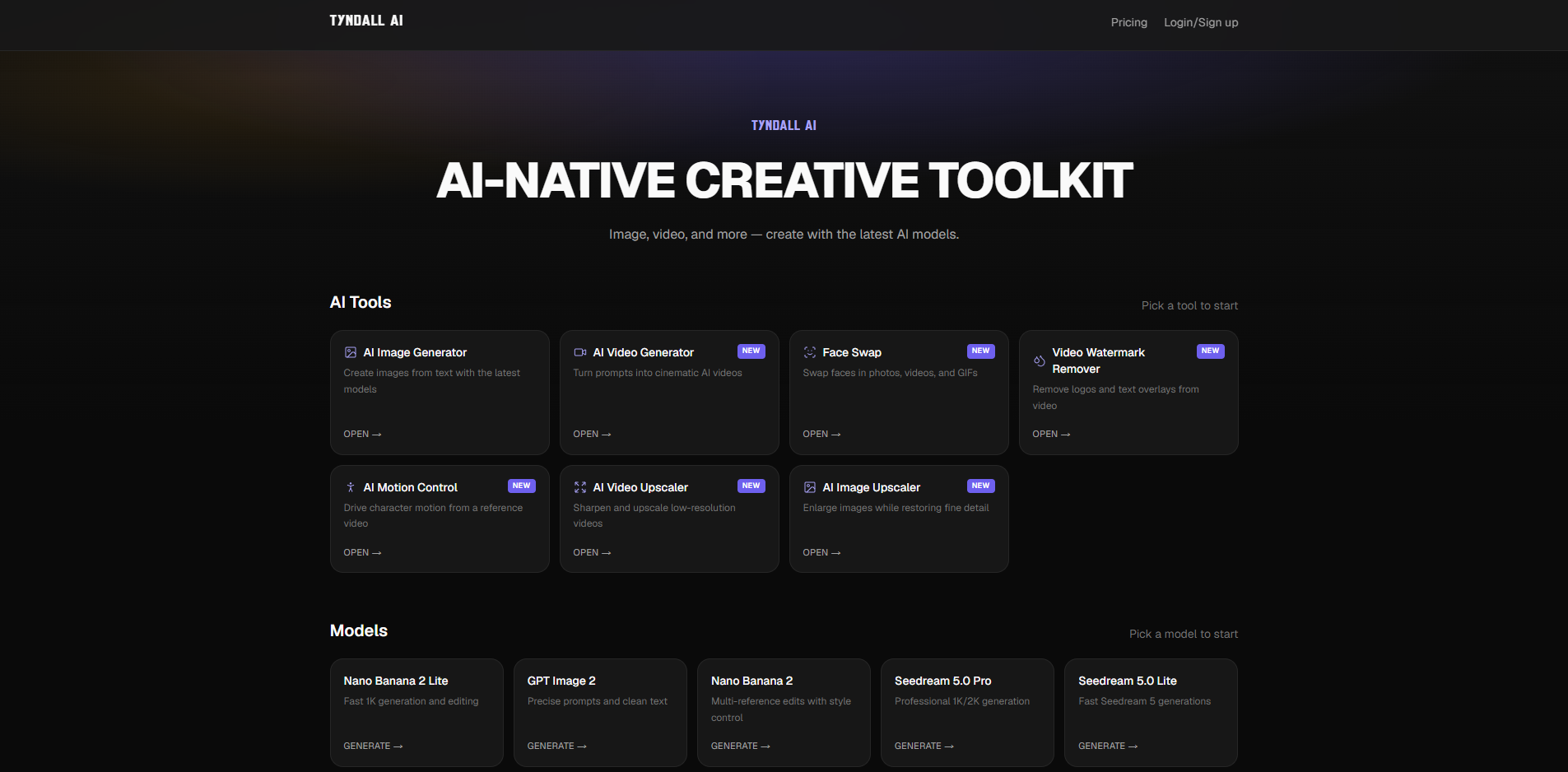This screenshot has width=1568, height=772.
Task: Click the NEW badge on Video Watermark Remover
Action: pyautogui.click(x=1211, y=351)
